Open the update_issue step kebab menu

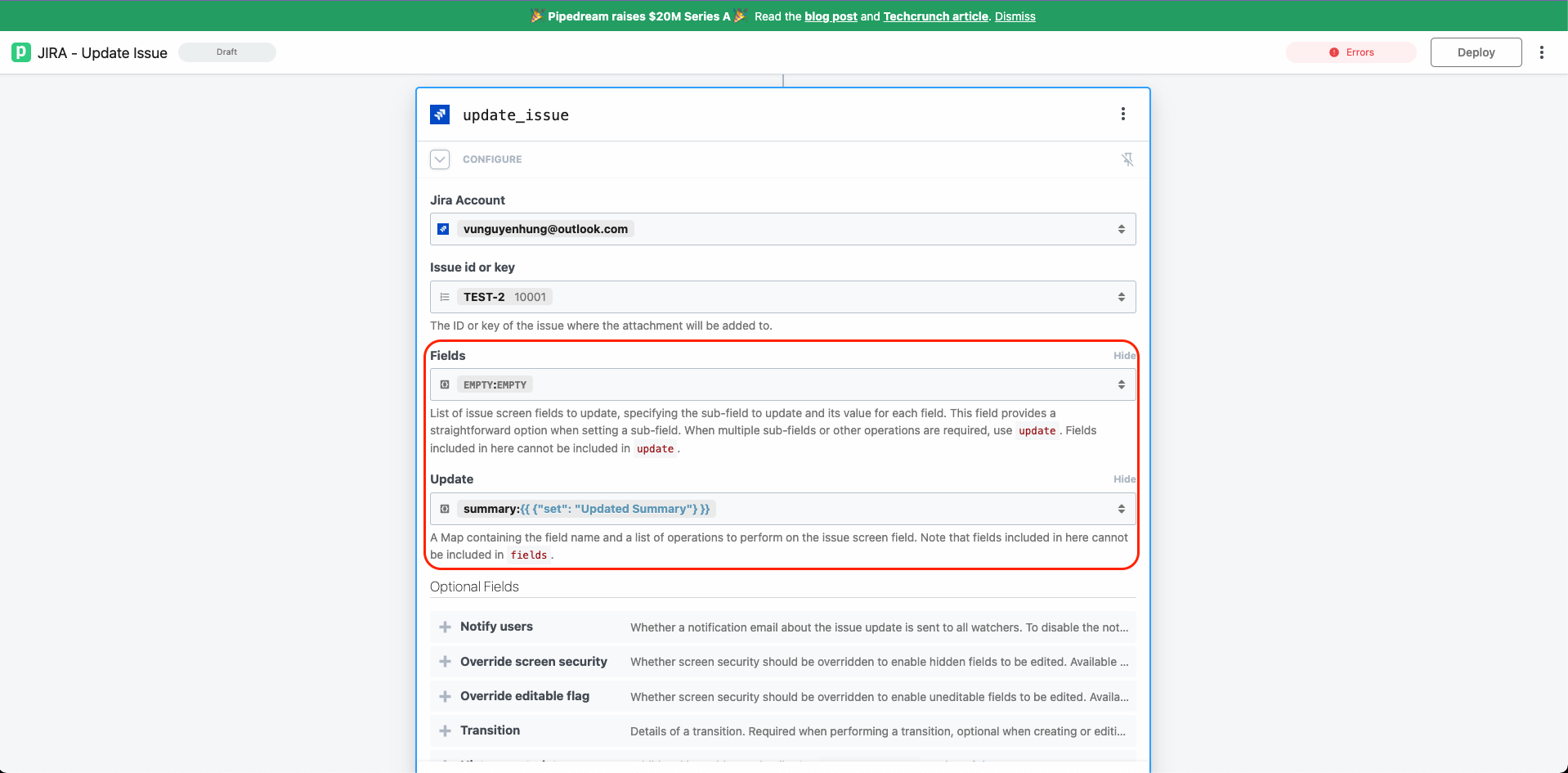pyautogui.click(x=1122, y=114)
